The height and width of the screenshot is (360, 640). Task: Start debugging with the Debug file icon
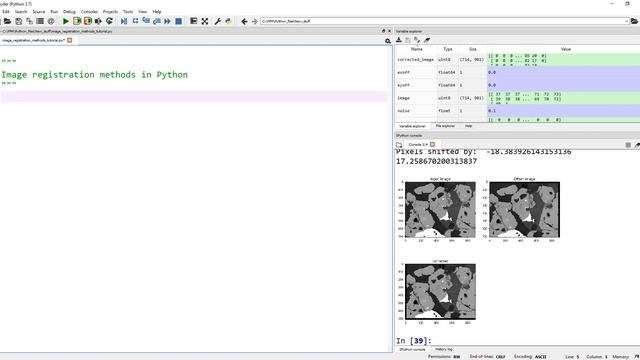click(124, 21)
